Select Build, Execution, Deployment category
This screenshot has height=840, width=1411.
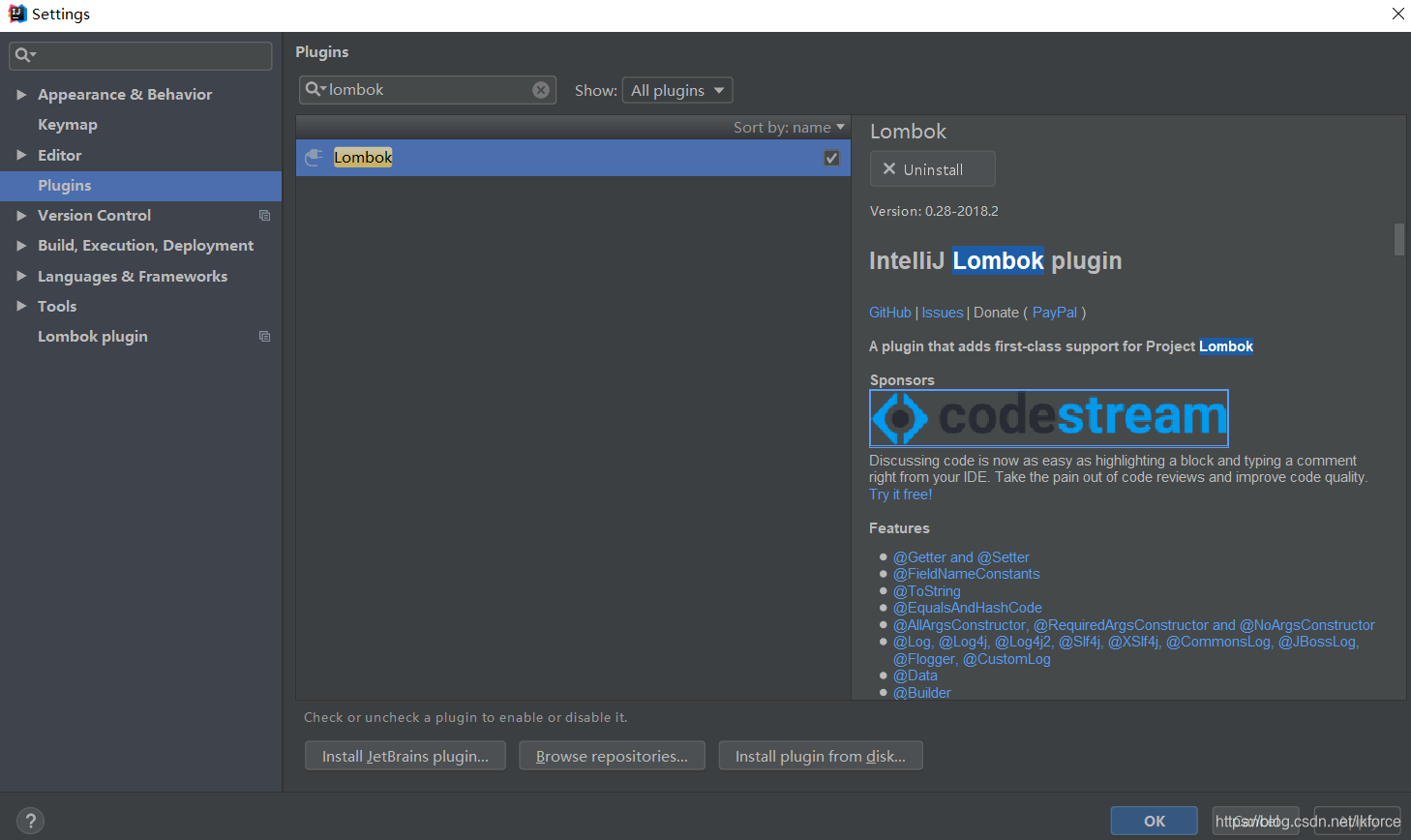[145, 246]
